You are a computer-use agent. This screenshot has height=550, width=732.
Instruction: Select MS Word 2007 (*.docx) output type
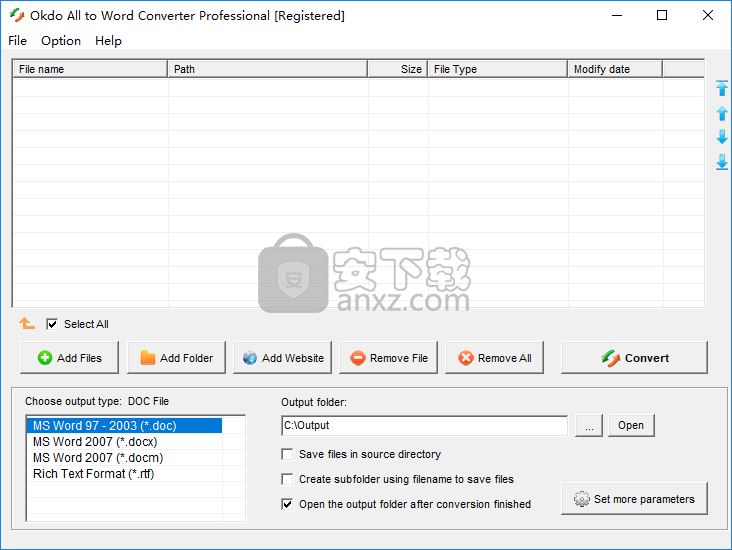tap(124, 442)
